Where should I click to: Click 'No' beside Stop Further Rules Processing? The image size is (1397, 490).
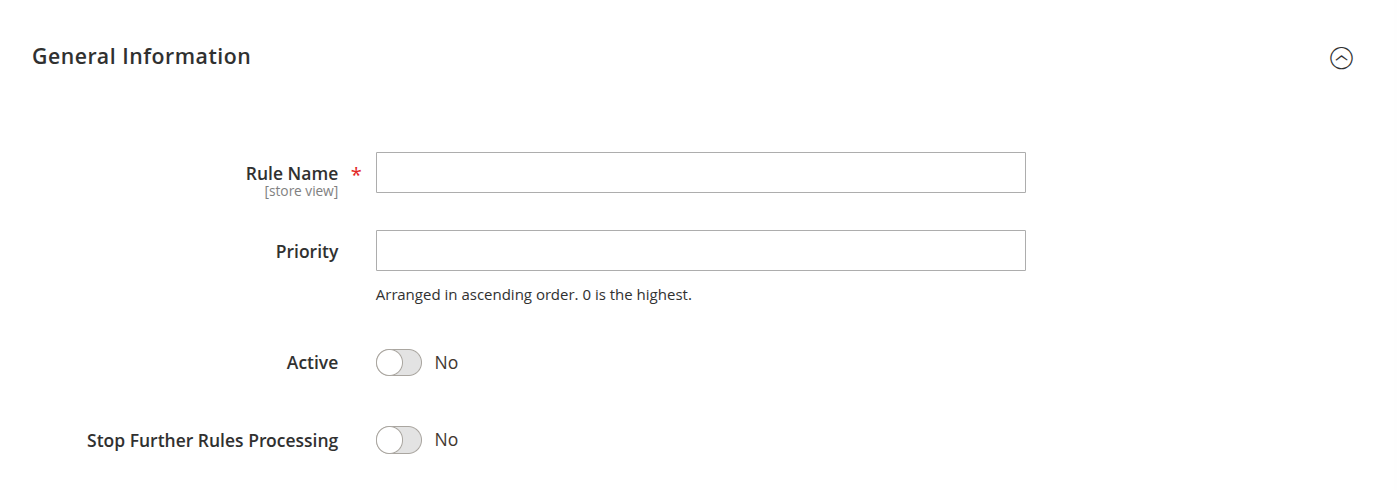point(446,440)
